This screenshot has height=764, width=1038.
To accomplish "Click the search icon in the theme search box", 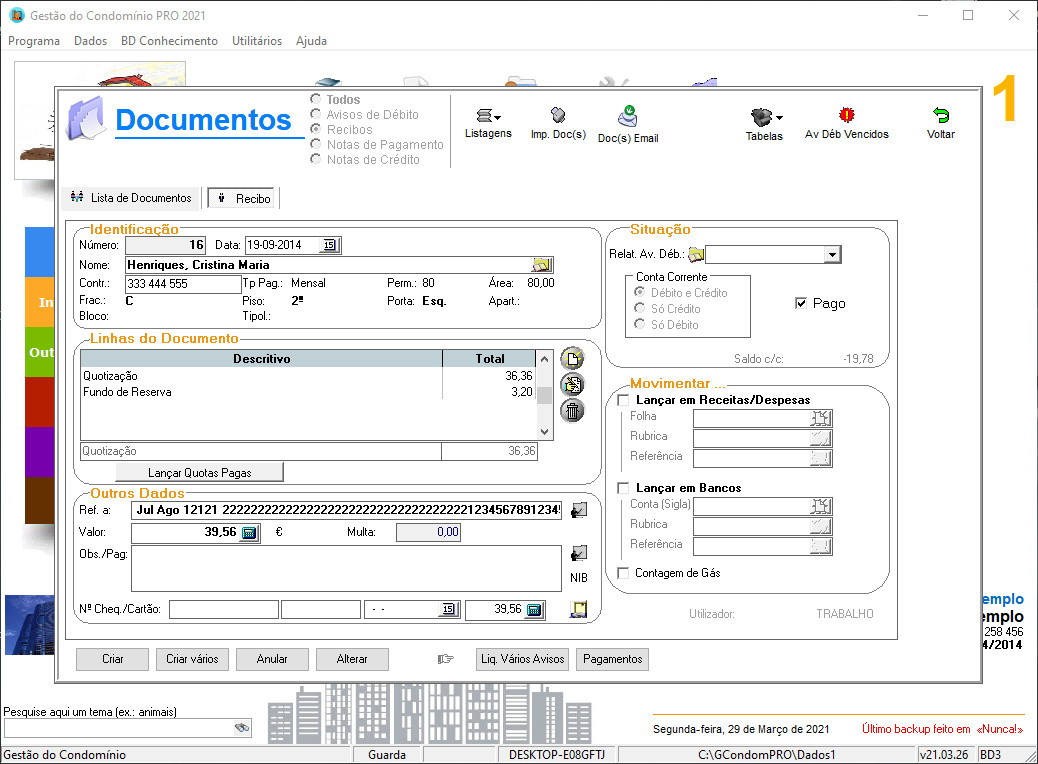I will (242, 728).
